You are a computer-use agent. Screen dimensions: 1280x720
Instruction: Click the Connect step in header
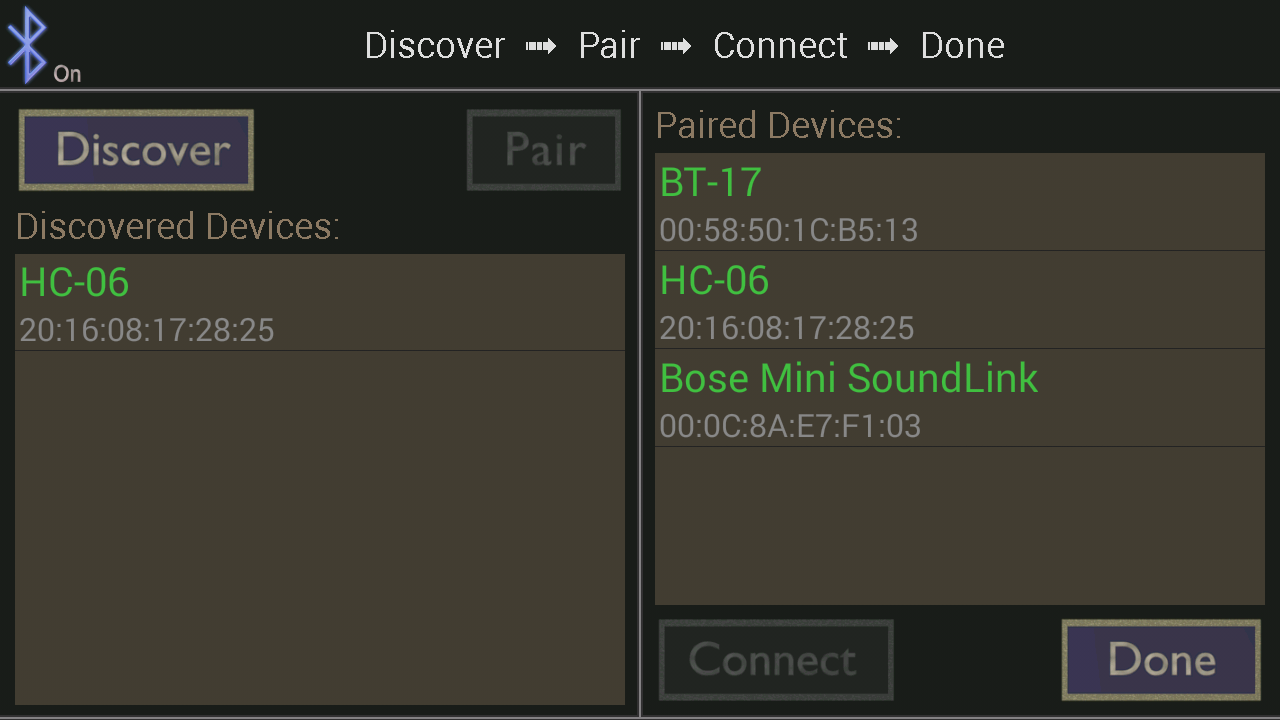tap(780, 46)
